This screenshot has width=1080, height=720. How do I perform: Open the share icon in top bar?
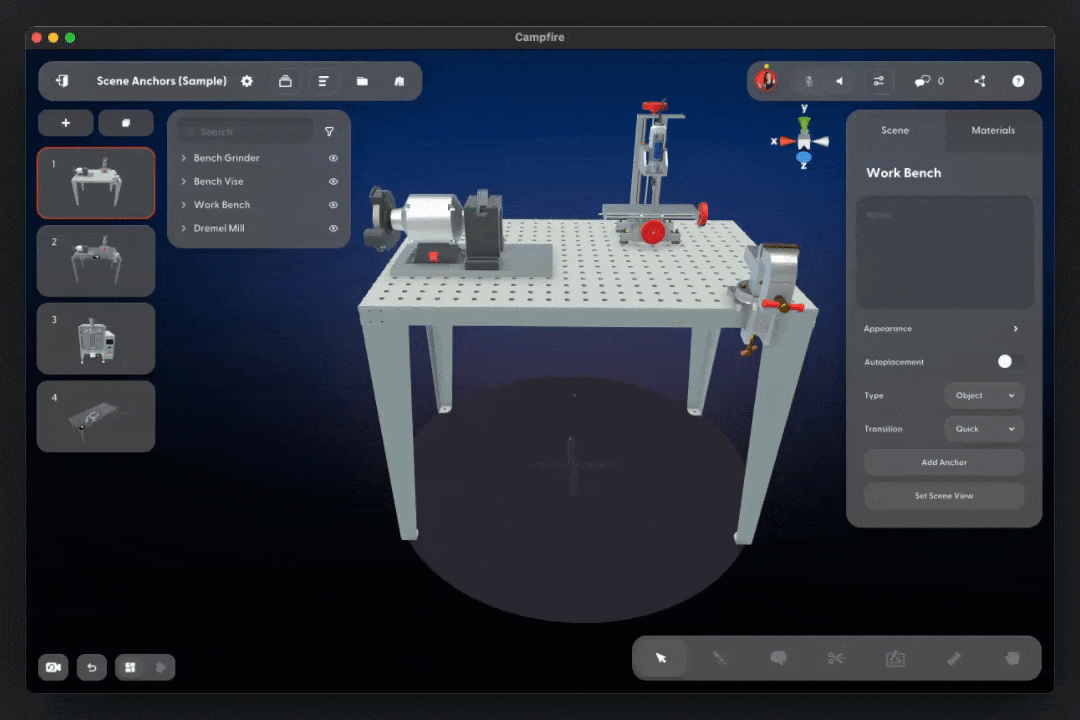coord(979,81)
